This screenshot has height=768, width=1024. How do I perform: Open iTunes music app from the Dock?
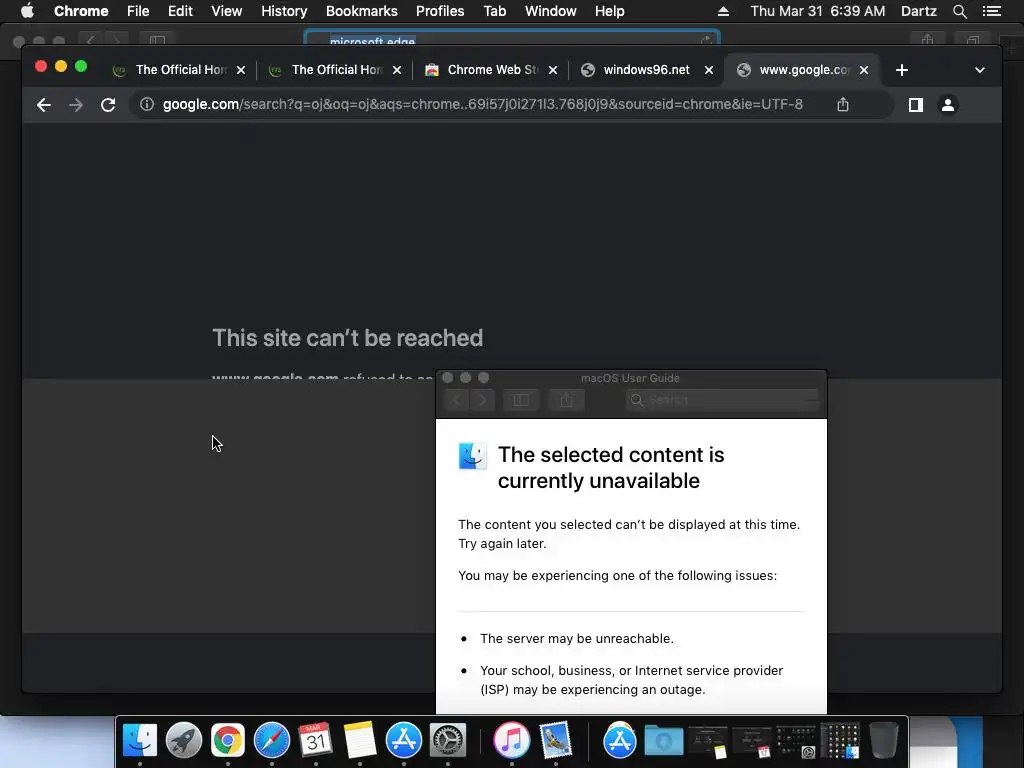(x=511, y=740)
